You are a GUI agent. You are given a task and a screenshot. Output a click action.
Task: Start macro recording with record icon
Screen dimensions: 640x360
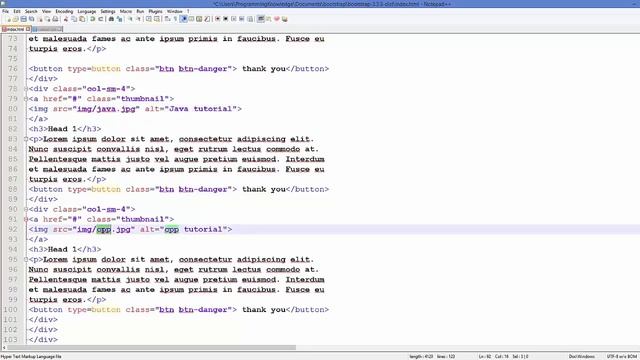pyautogui.click(x=218, y=19)
